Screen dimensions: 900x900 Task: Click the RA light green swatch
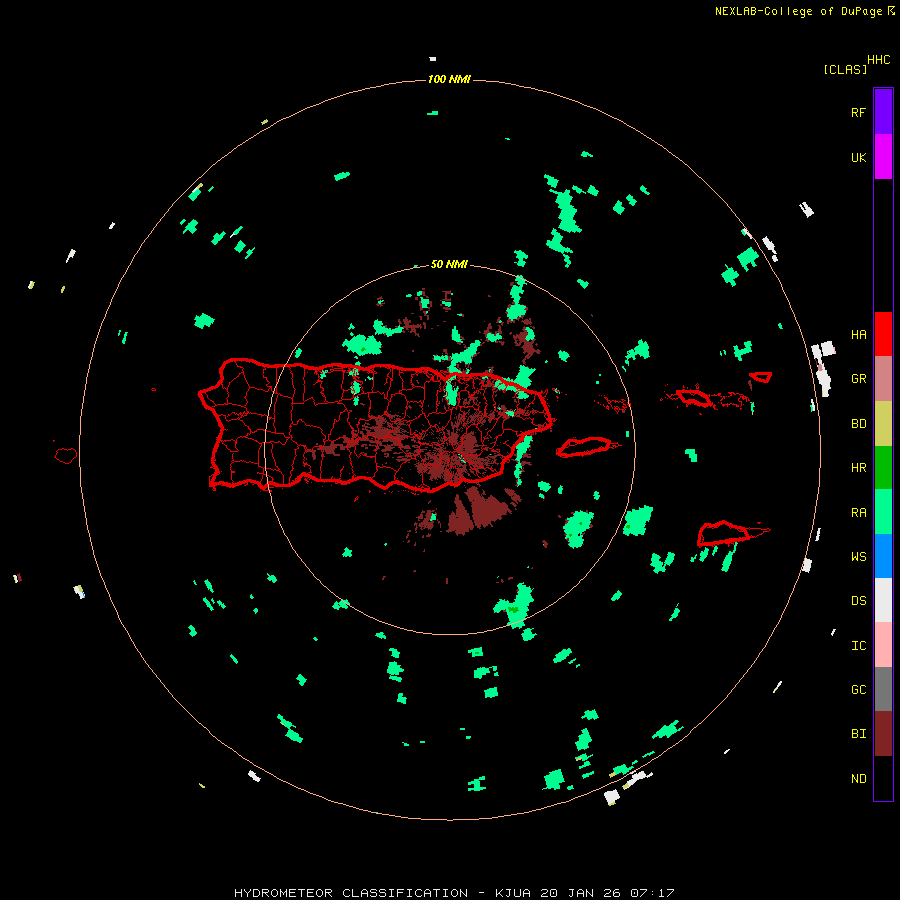pyautogui.click(x=883, y=512)
